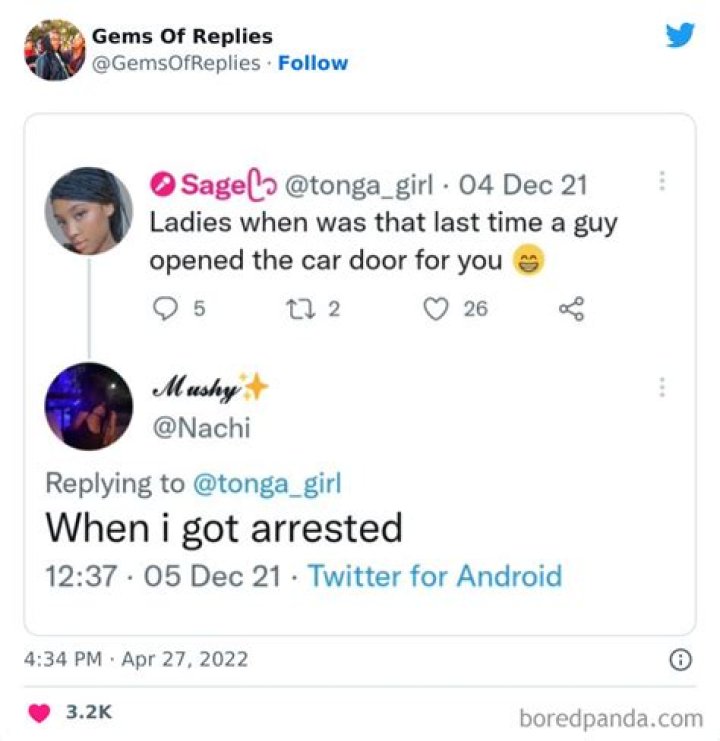720x741 pixels.
Task: Click the 12:37 05 Dec 21 timestamp
Action: coord(163,576)
